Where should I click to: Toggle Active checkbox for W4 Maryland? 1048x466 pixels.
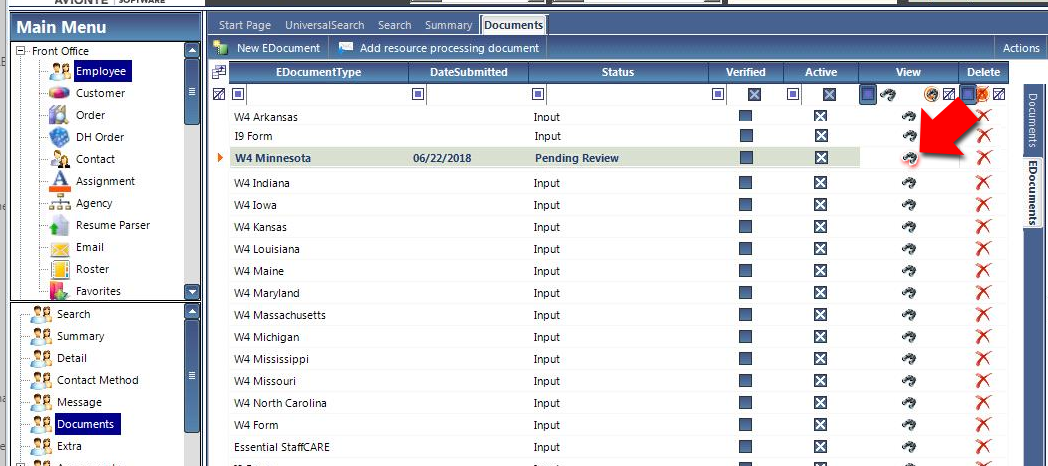[x=821, y=293]
